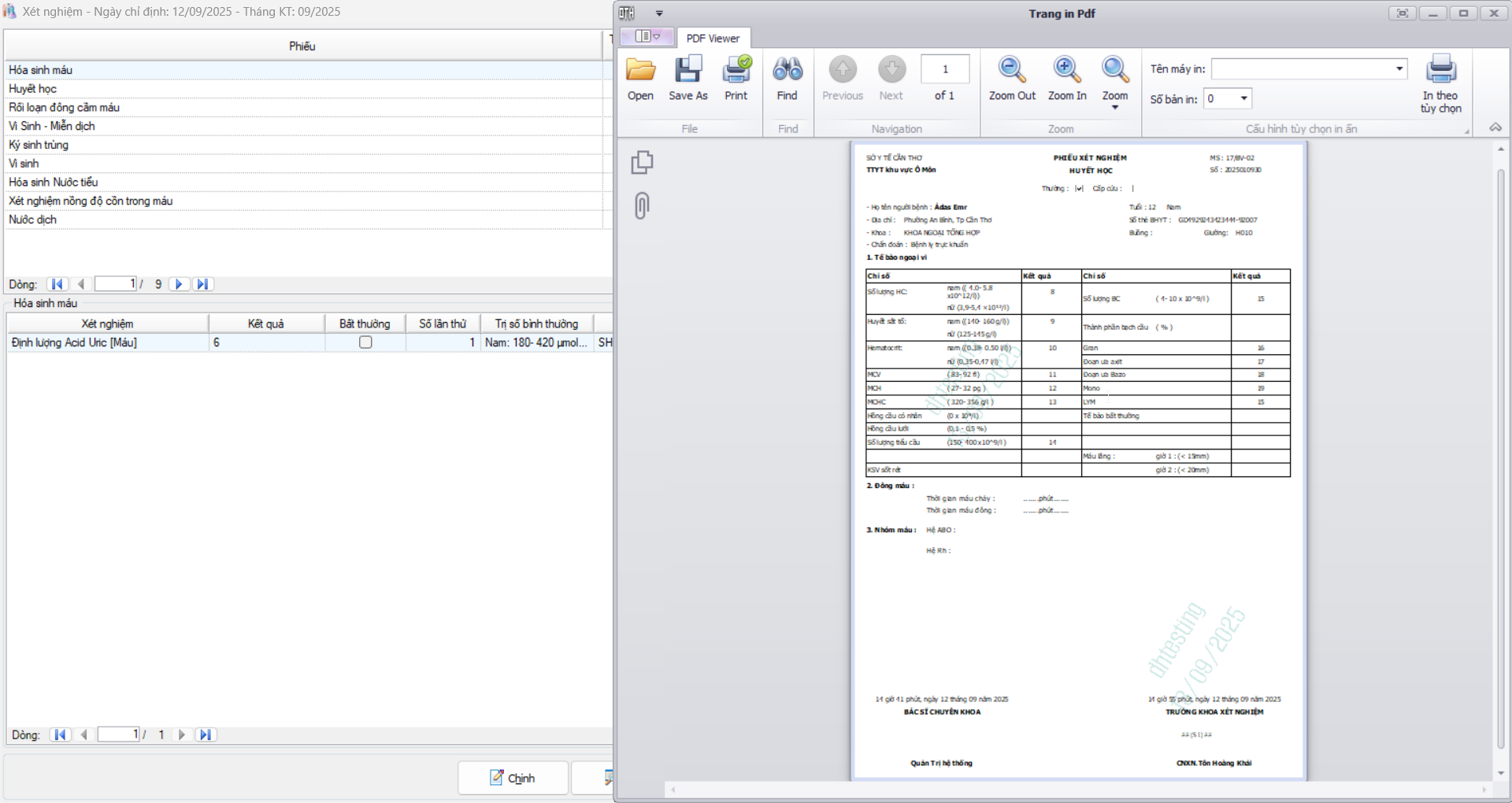Click the Zoom In magnifier icon
The width and height of the screenshot is (1512, 803).
1067,70
